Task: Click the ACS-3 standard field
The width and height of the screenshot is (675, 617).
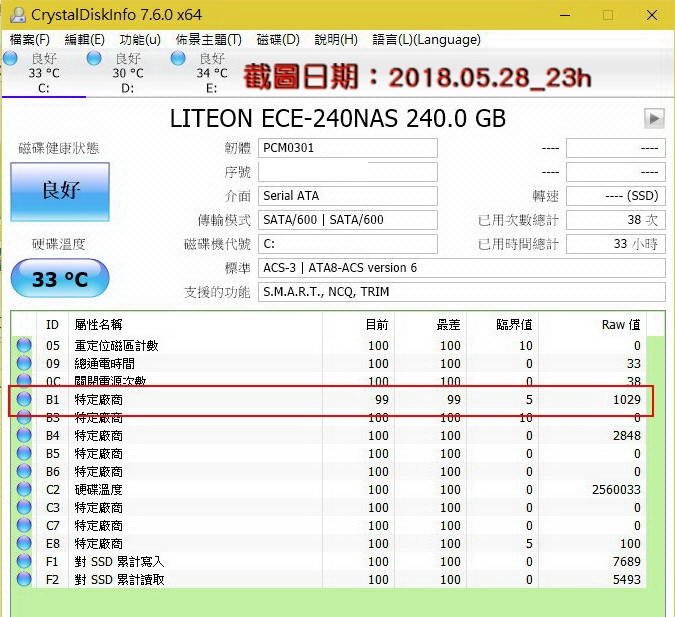Action: coord(461,268)
